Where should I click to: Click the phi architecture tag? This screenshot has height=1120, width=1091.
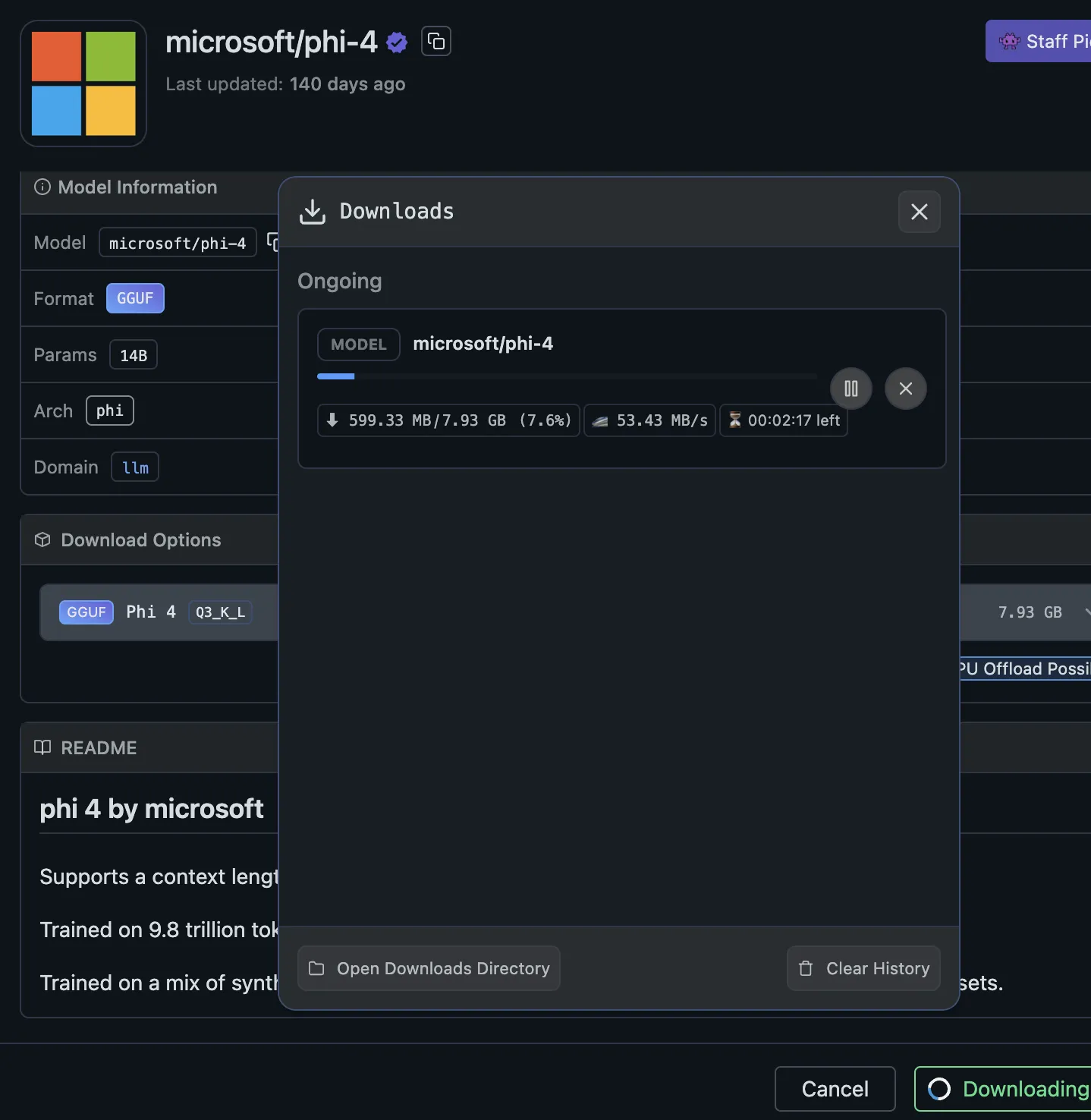click(110, 411)
